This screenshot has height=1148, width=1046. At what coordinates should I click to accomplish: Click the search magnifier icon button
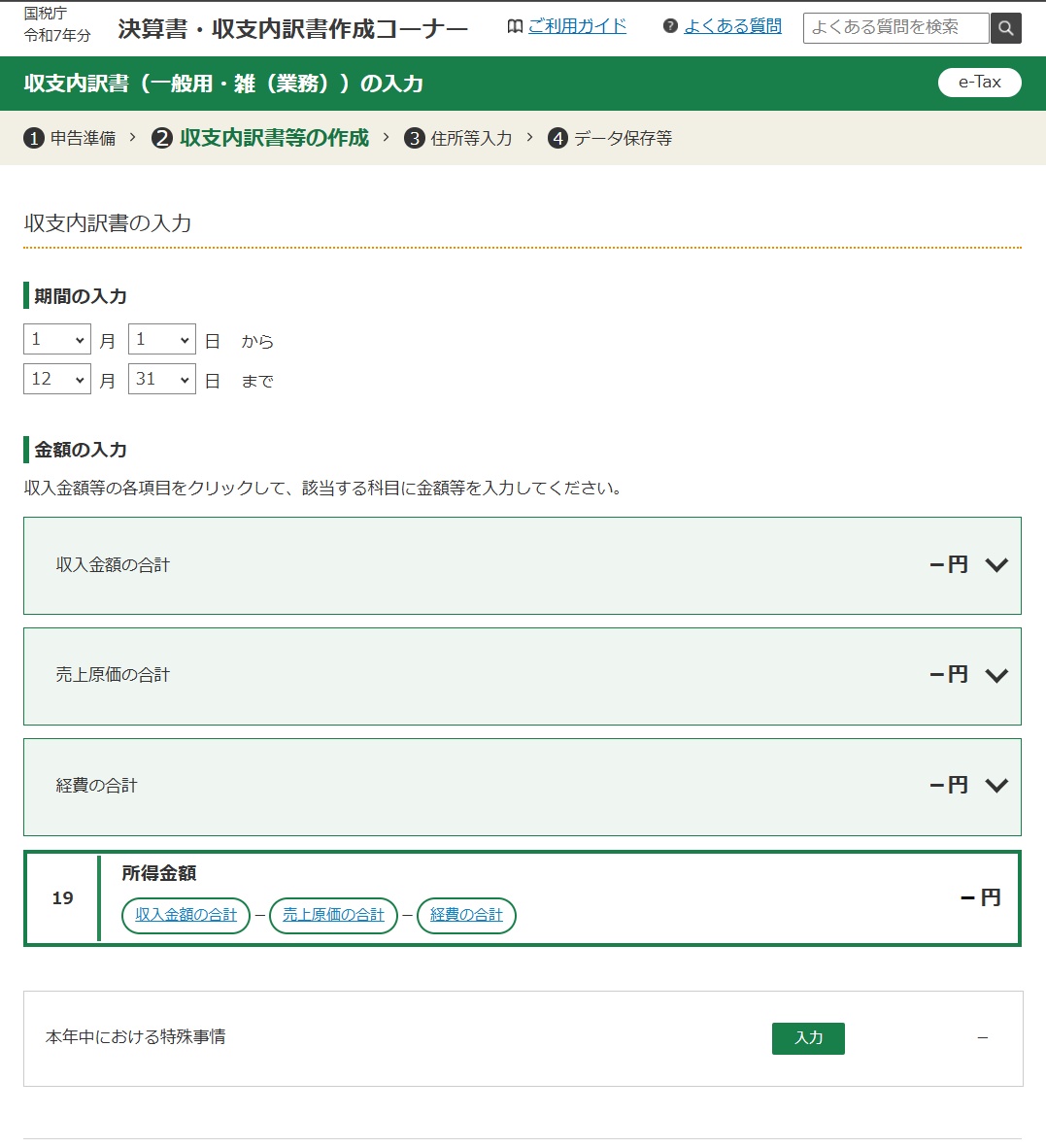(1006, 28)
